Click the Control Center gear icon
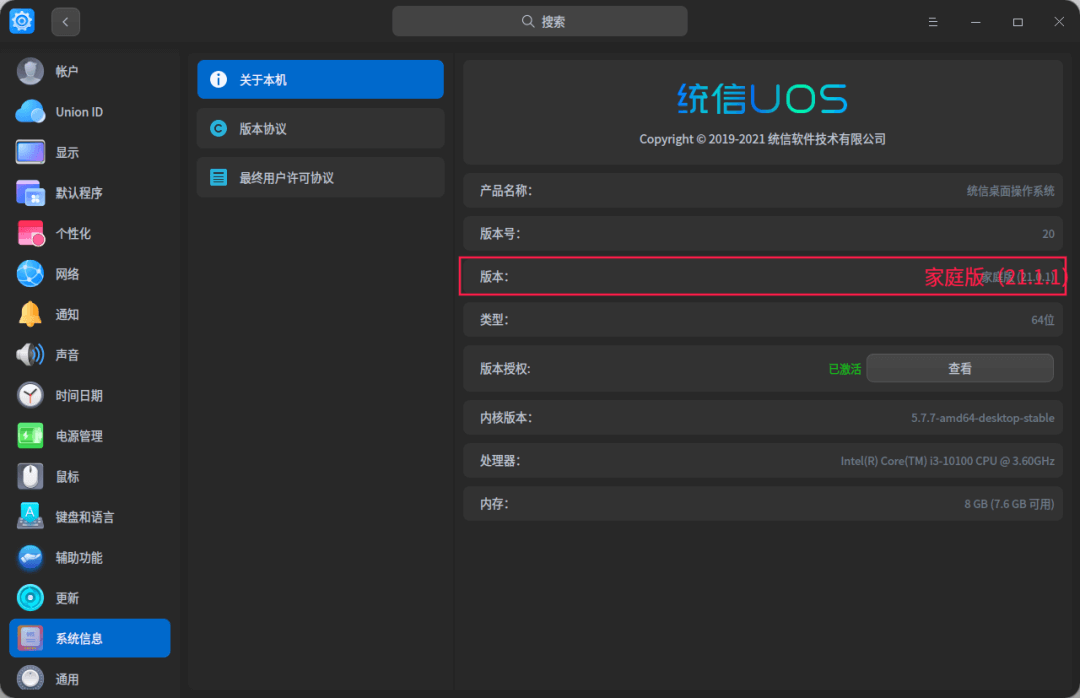Screen dimensions: 1080x698 tap(22, 21)
